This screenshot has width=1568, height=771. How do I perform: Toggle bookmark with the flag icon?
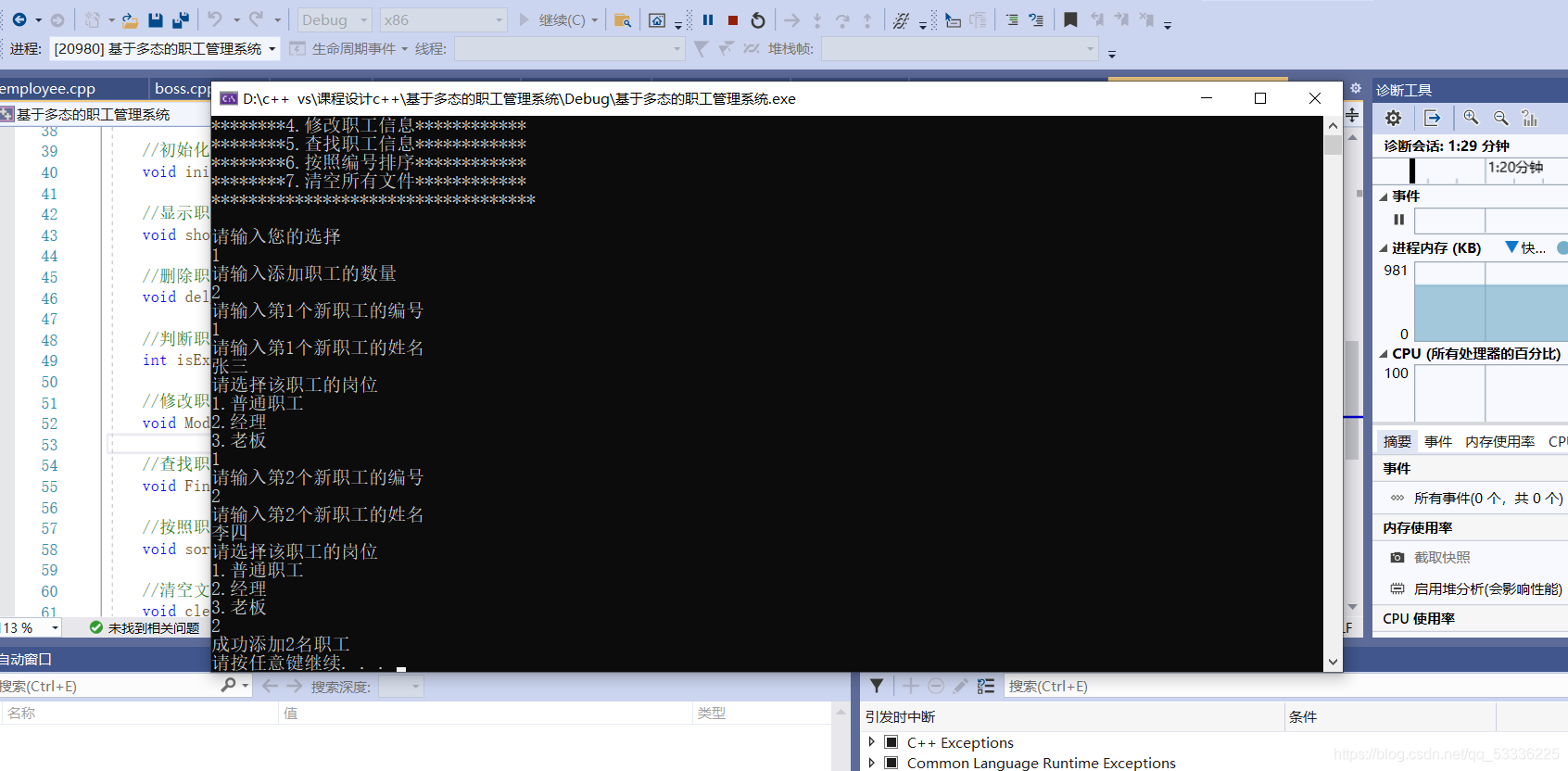[1070, 19]
